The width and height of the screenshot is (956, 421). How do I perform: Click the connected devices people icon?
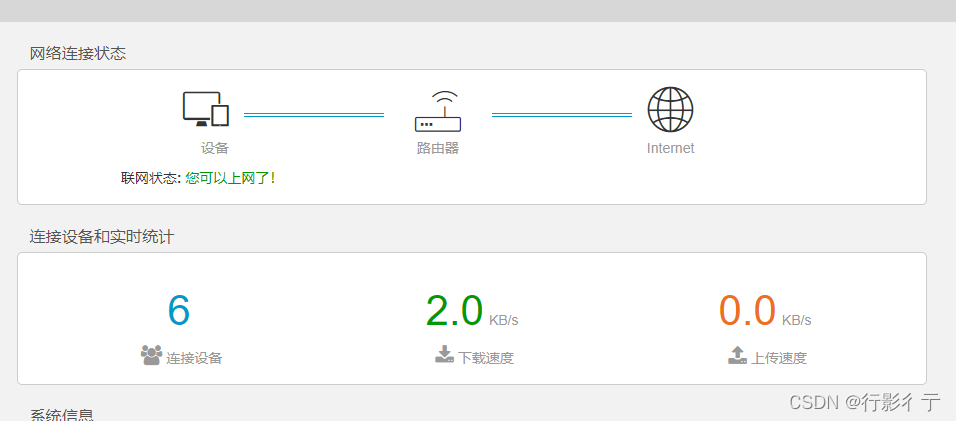[151, 355]
